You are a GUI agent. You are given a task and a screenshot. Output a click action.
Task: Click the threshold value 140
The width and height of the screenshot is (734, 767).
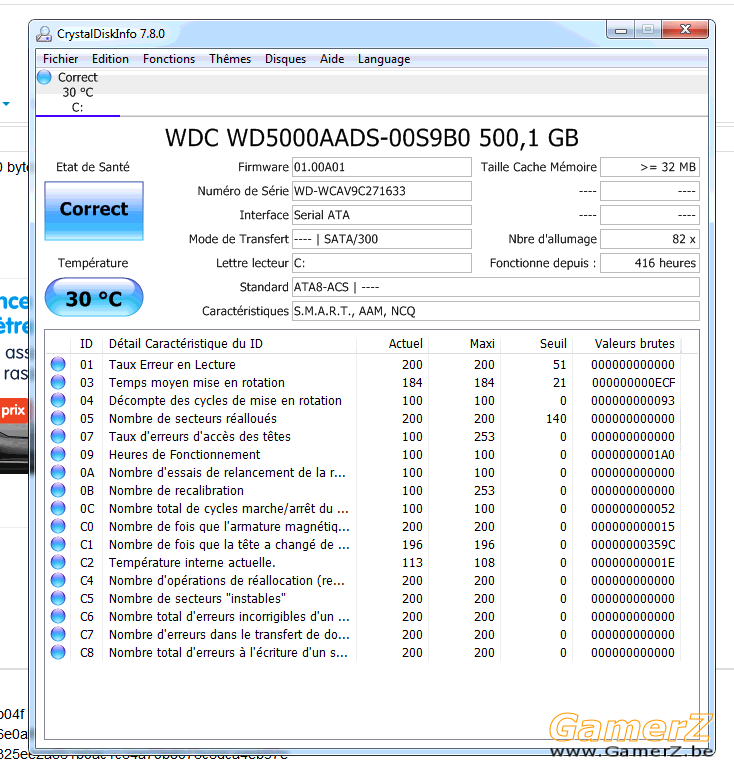pos(556,419)
